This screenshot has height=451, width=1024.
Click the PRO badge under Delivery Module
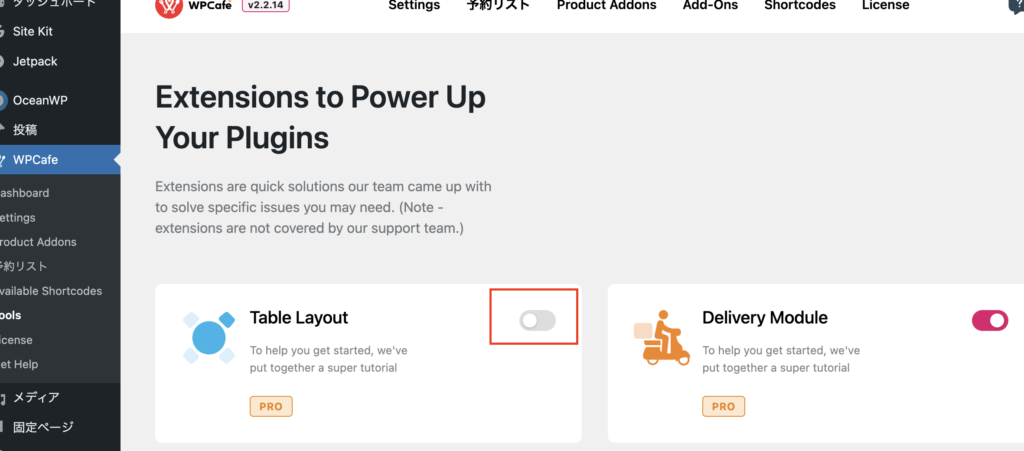[724, 406]
